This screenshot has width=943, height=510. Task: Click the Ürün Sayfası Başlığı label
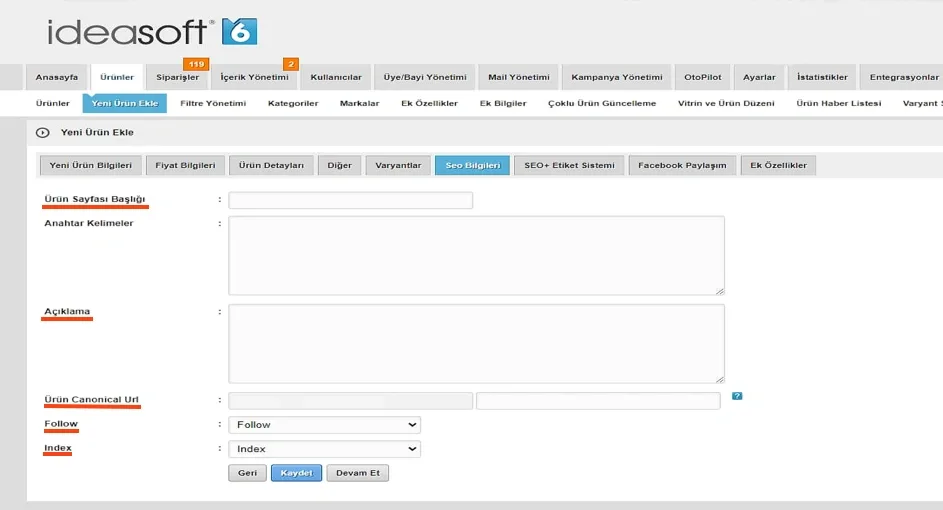94,199
